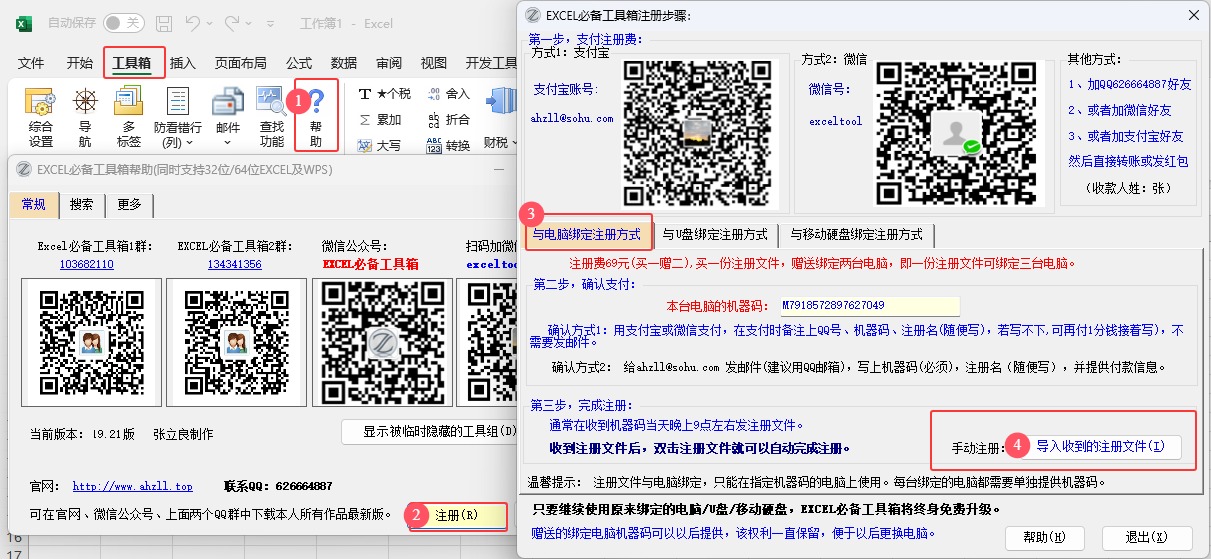The image size is (1211, 559).
Task: Open the 搜索 tab in help dialog
Action: click(82, 205)
